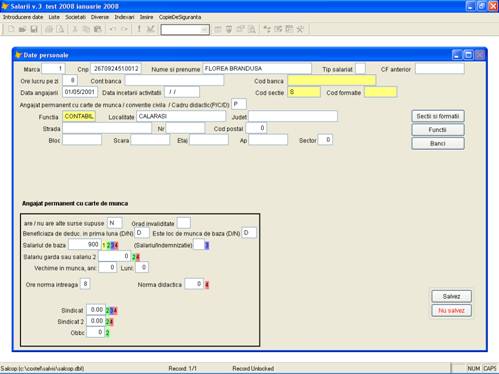499x374 pixels.
Task: Open the Liste menu
Action: 54,17
